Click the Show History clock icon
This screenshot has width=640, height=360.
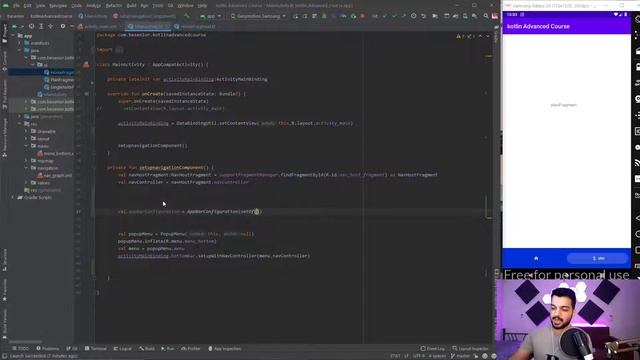pos(413,16)
